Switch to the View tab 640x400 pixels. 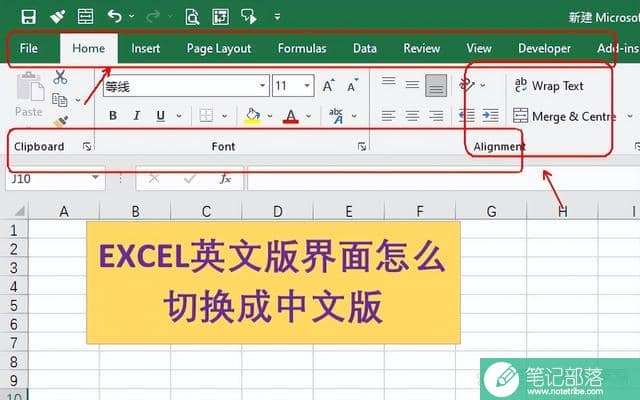click(x=479, y=49)
